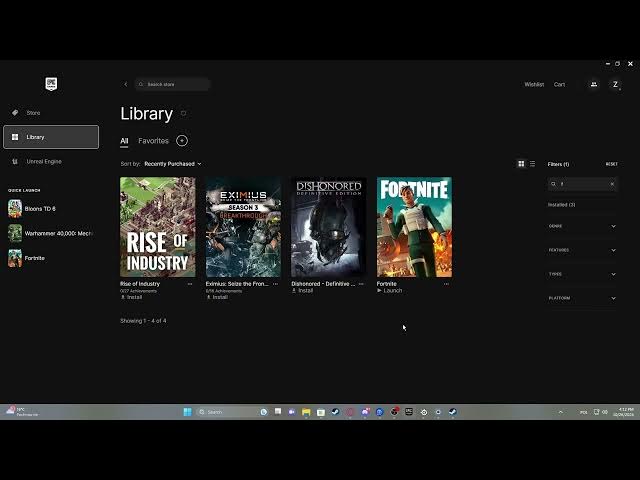Switch to the All tab
This screenshot has height=480, width=640.
(x=124, y=141)
